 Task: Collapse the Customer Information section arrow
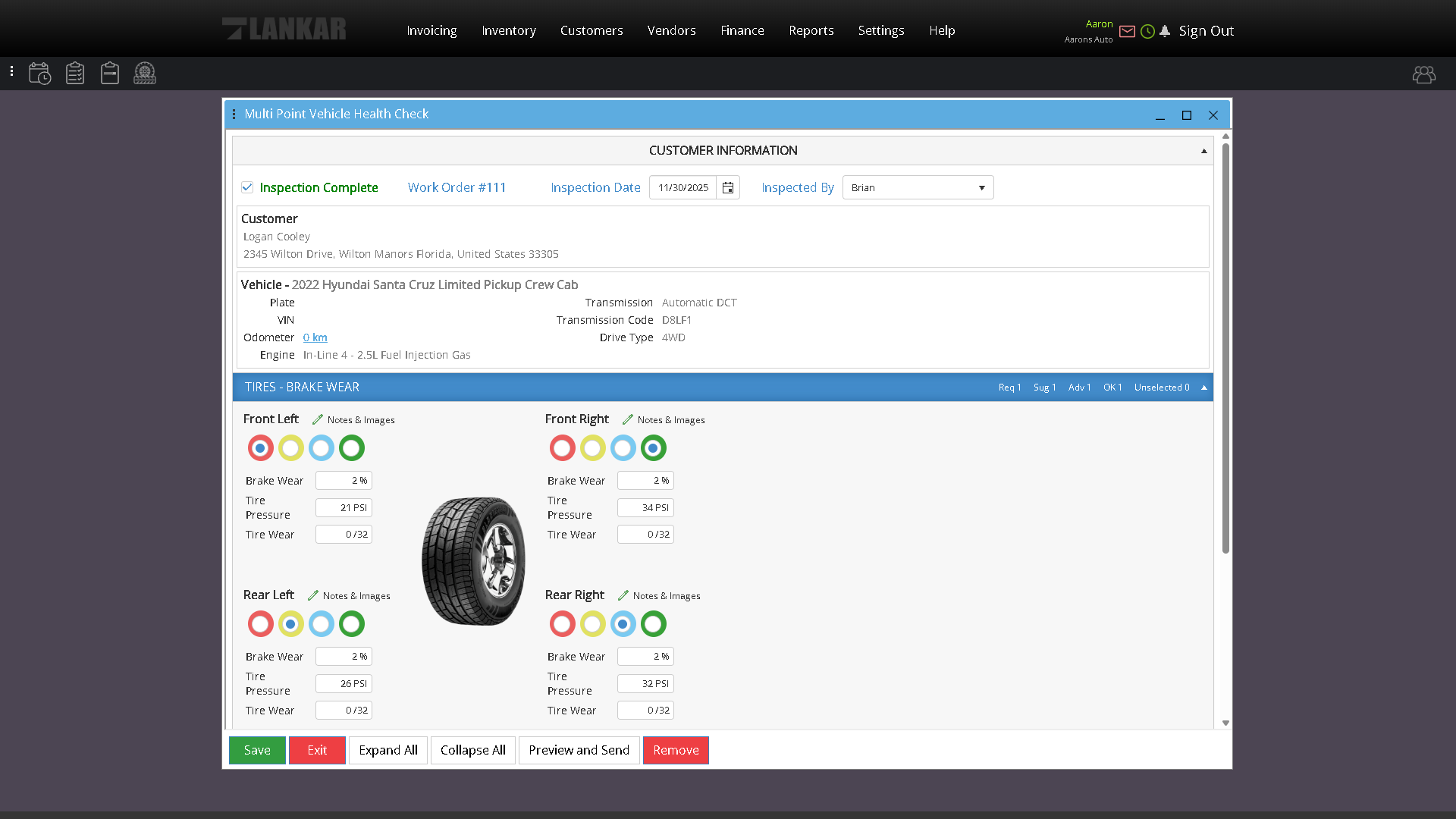tap(1203, 151)
